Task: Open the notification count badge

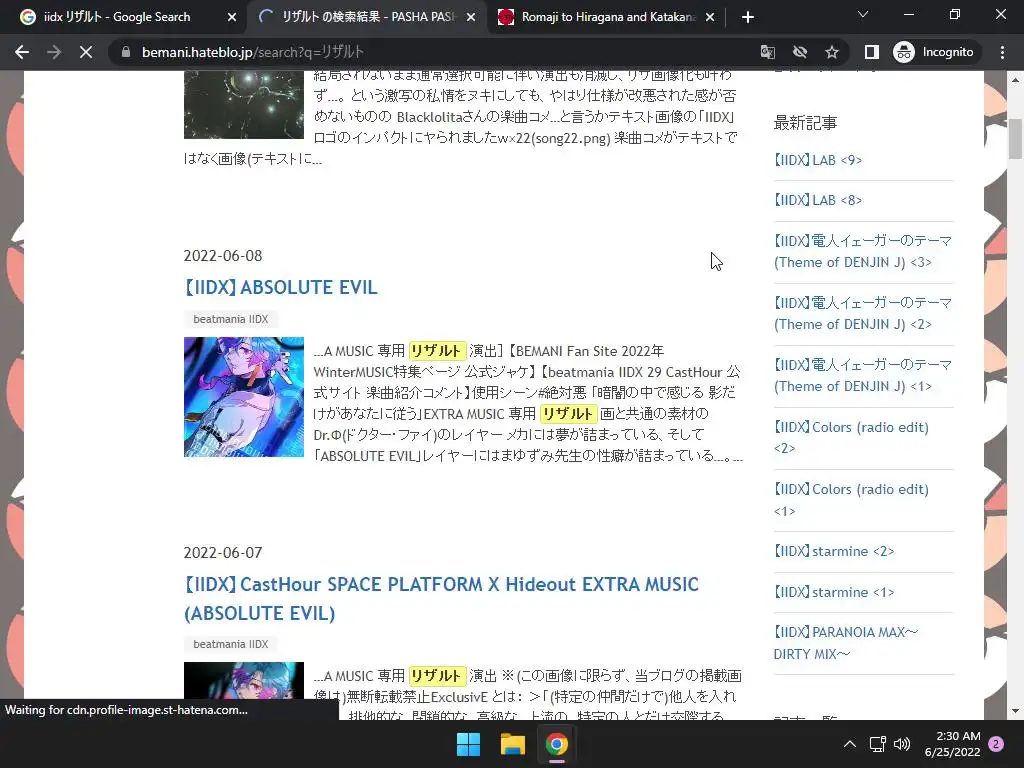Action: 997,744
